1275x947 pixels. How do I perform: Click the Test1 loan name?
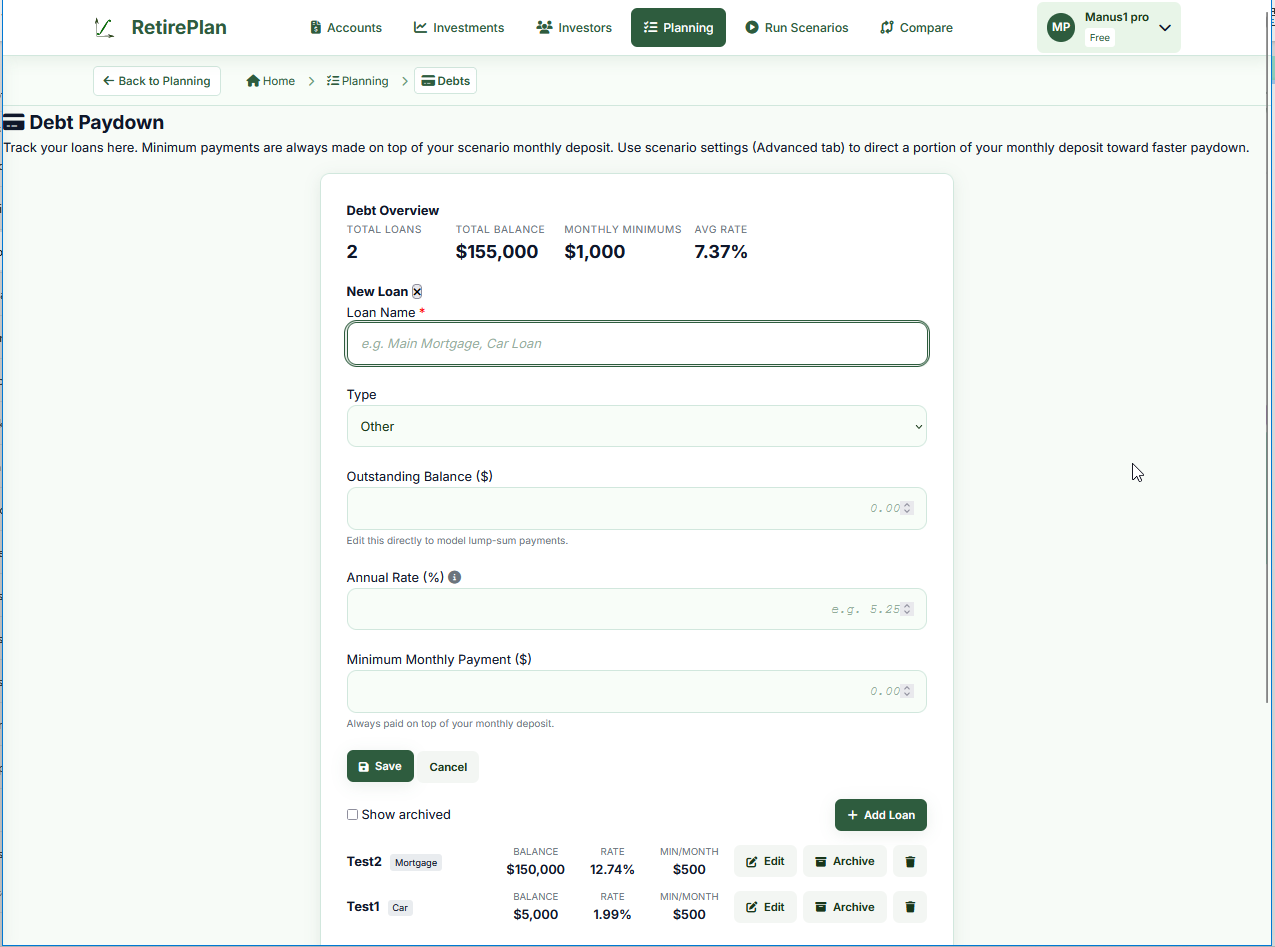(x=363, y=907)
